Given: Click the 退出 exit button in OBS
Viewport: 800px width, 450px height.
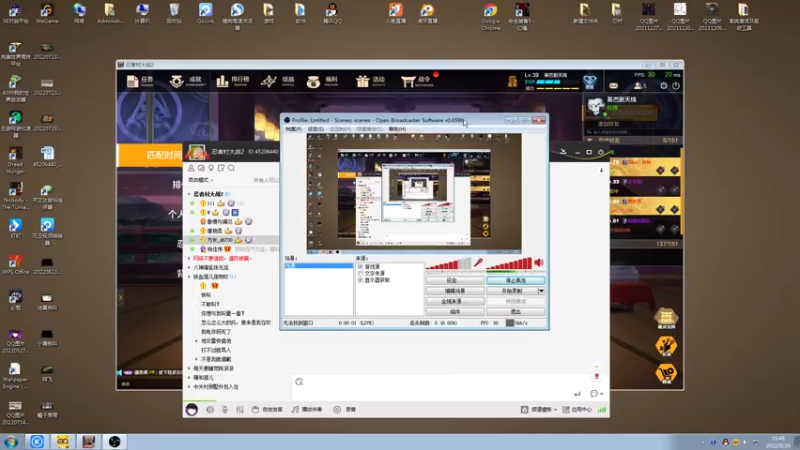Looking at the screenshot, I should (x=515, y=311).
